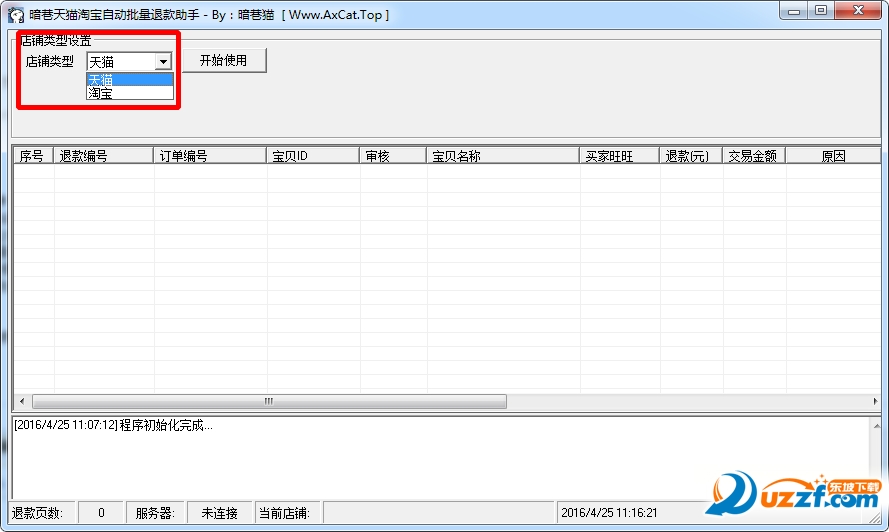Click the 店铺类型 label
Viewport: 889px width, 532px height.
[50, 61]
